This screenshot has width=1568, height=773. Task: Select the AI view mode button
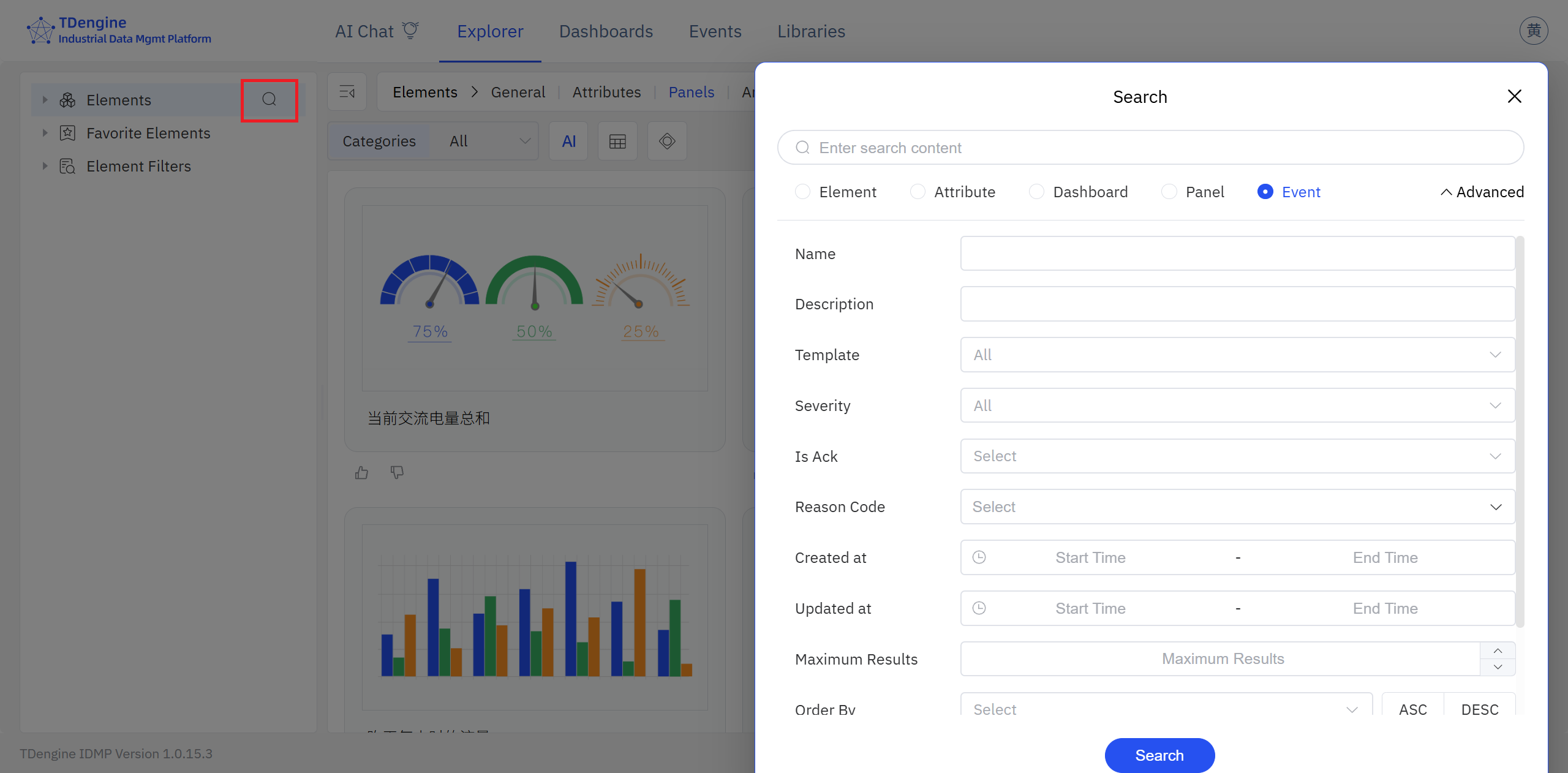pos(568,141)
